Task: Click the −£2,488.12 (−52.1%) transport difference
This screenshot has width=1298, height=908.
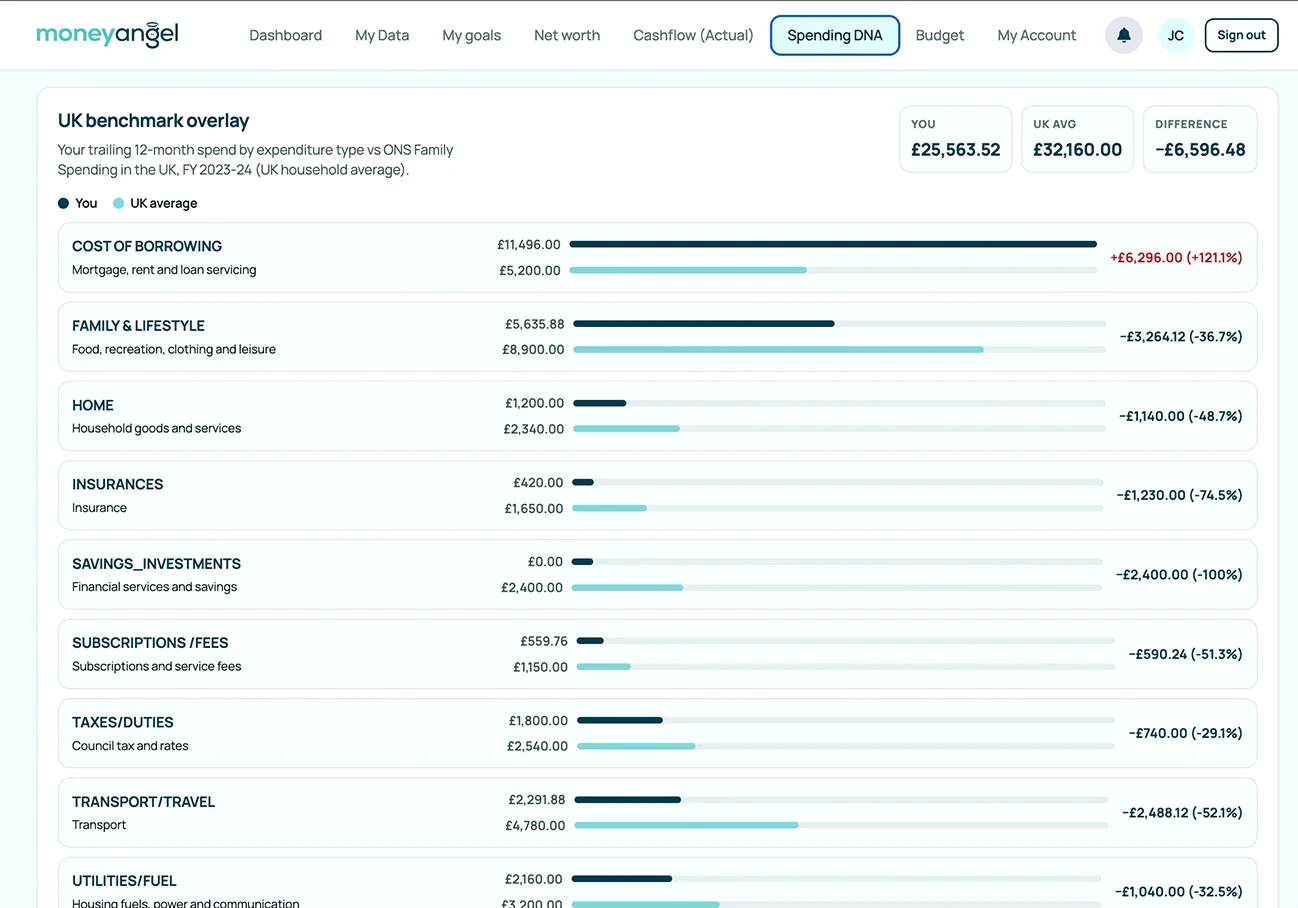Action: pyautogui.click(x=1182, y=813)
